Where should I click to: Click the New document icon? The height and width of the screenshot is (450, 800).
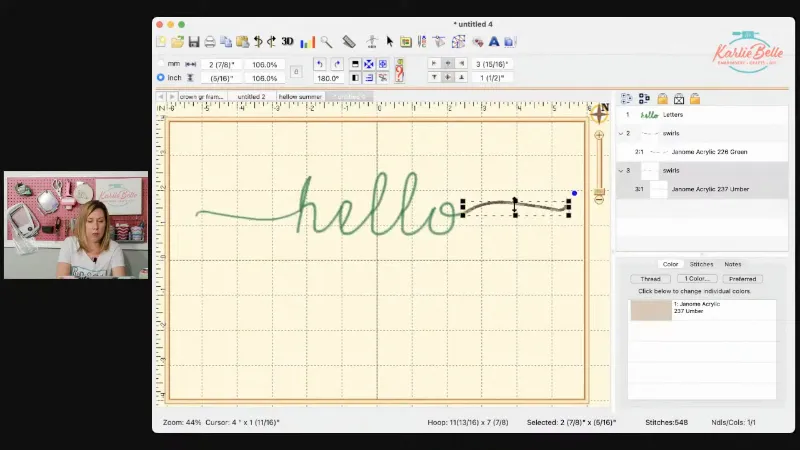(161, 42)
